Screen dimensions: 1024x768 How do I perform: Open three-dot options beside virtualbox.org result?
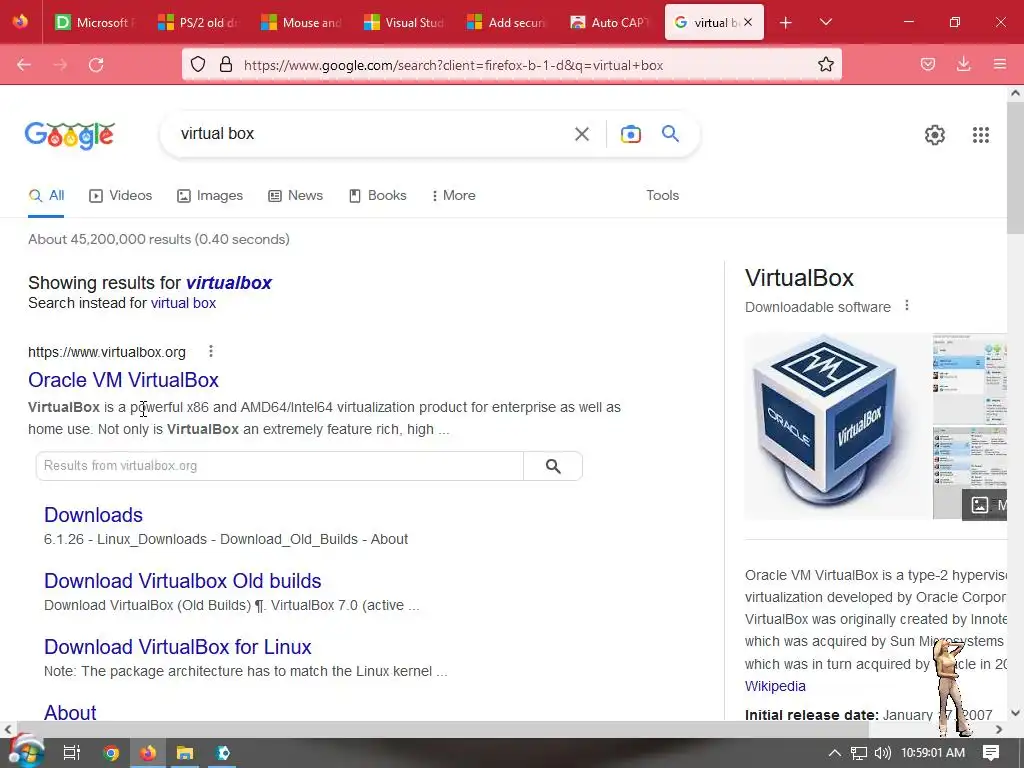[210, 351]
